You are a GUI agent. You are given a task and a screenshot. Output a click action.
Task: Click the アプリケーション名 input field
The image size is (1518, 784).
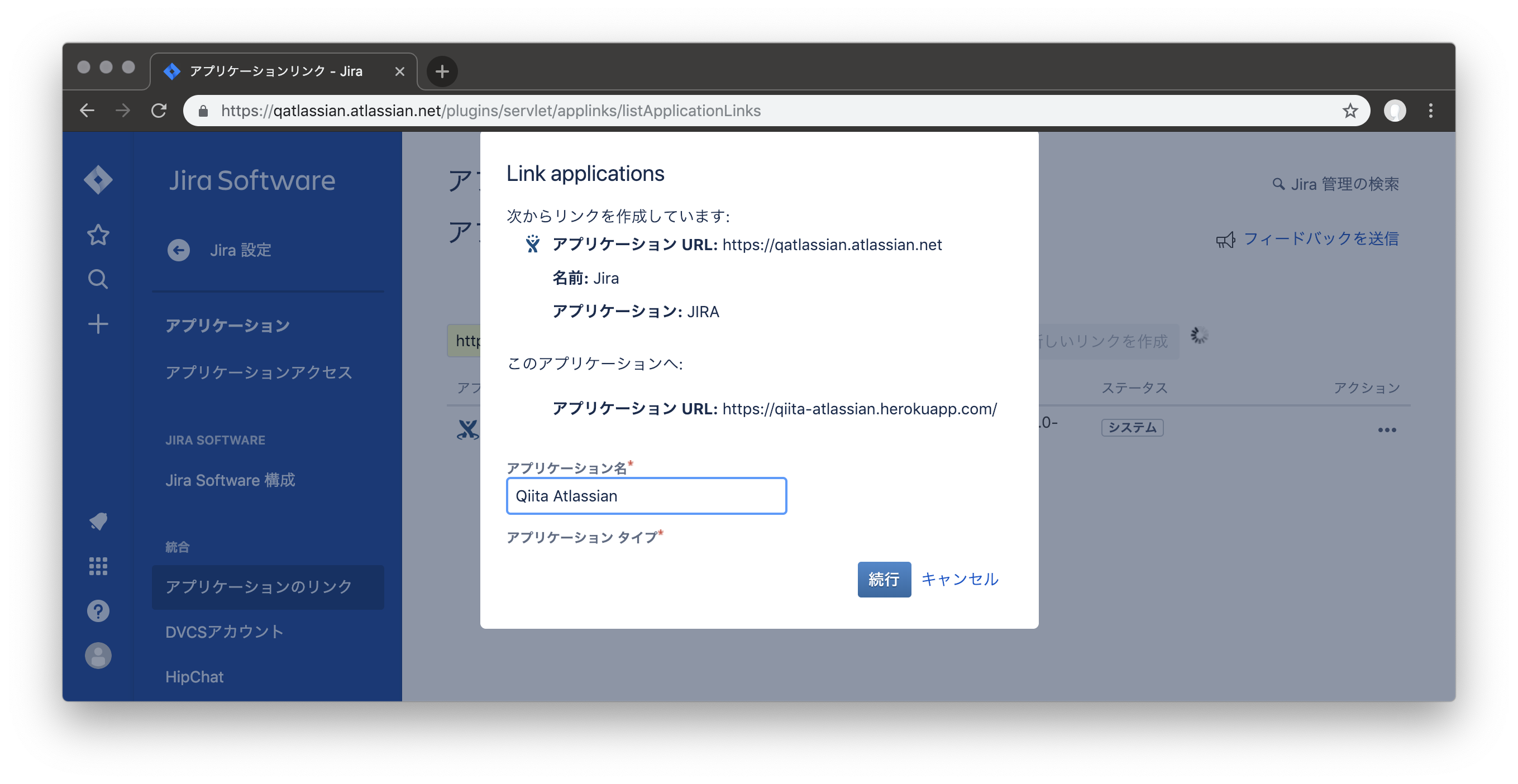646,495
